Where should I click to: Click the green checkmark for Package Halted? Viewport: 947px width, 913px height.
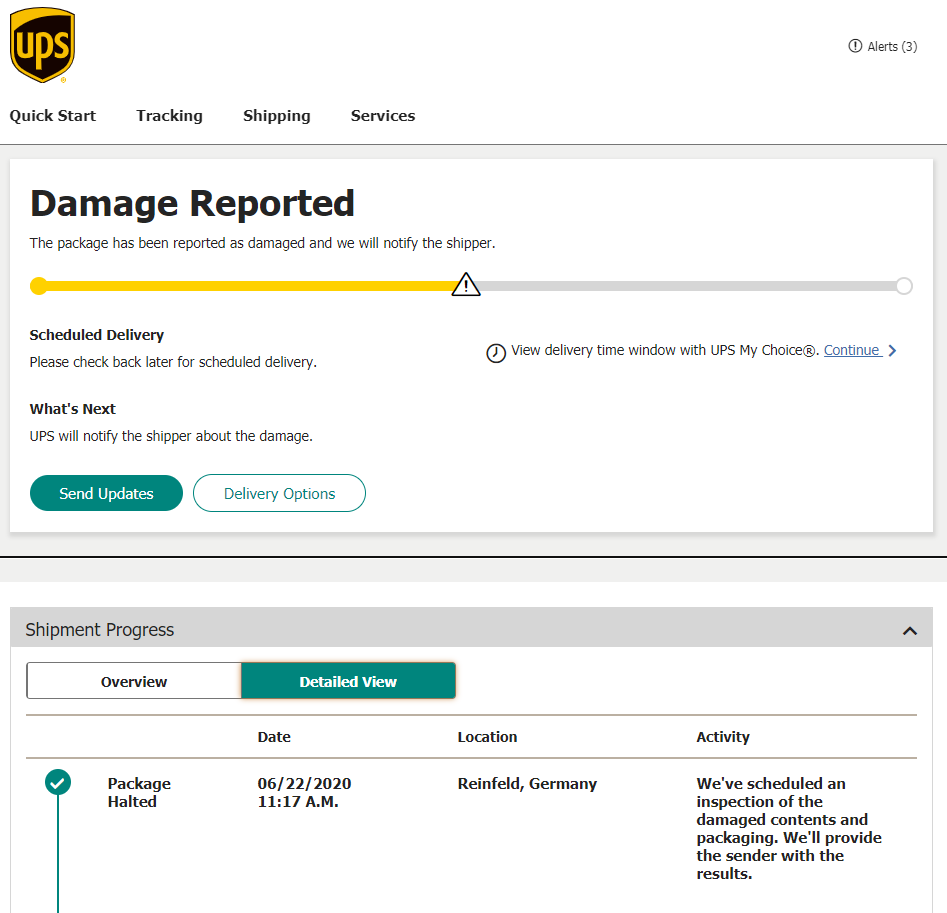click(58, 783)
